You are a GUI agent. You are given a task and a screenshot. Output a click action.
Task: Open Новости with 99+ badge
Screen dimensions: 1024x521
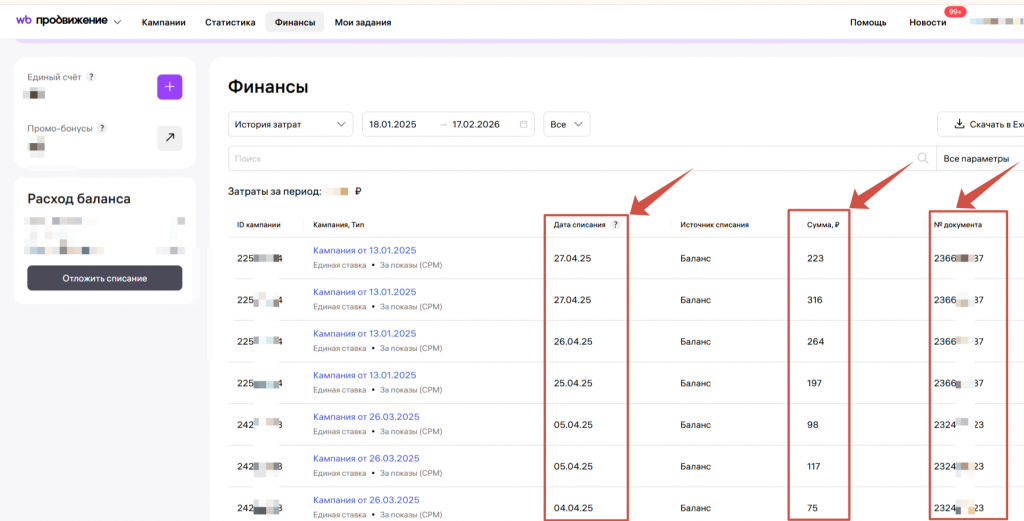(927, 22)
